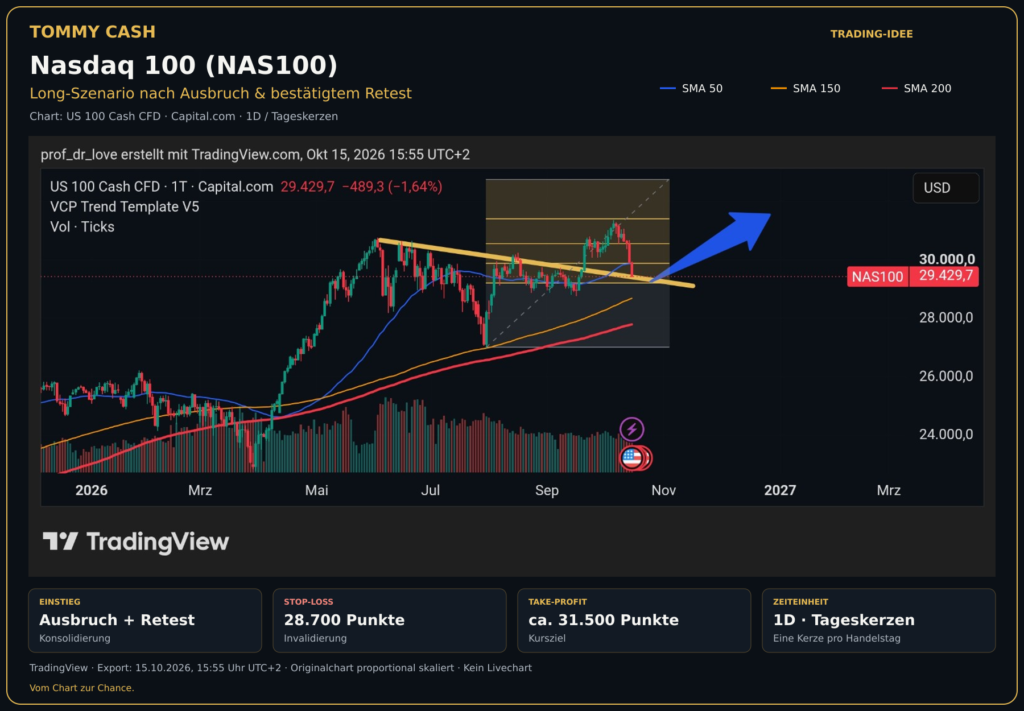Click the 'Vom Chart zur Chance.' slogan

click(x=82, y=688)
